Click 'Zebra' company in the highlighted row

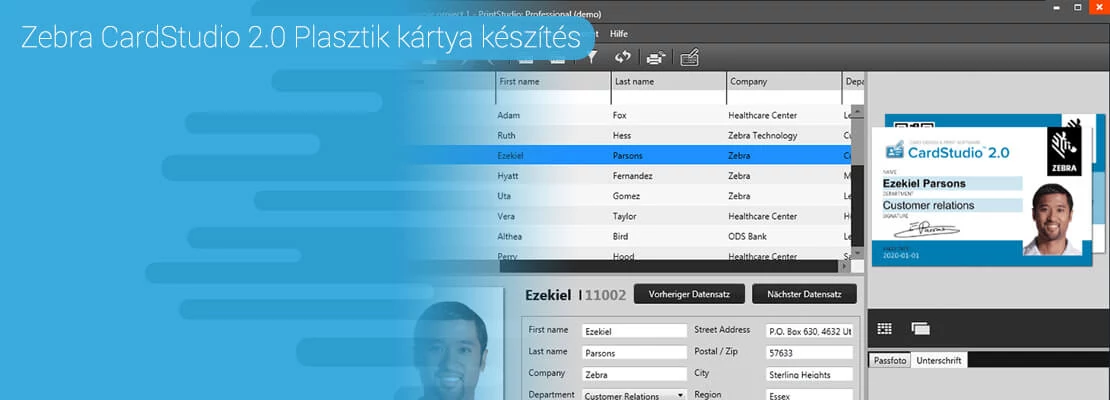pyautogui.click(x=739, y=156)
